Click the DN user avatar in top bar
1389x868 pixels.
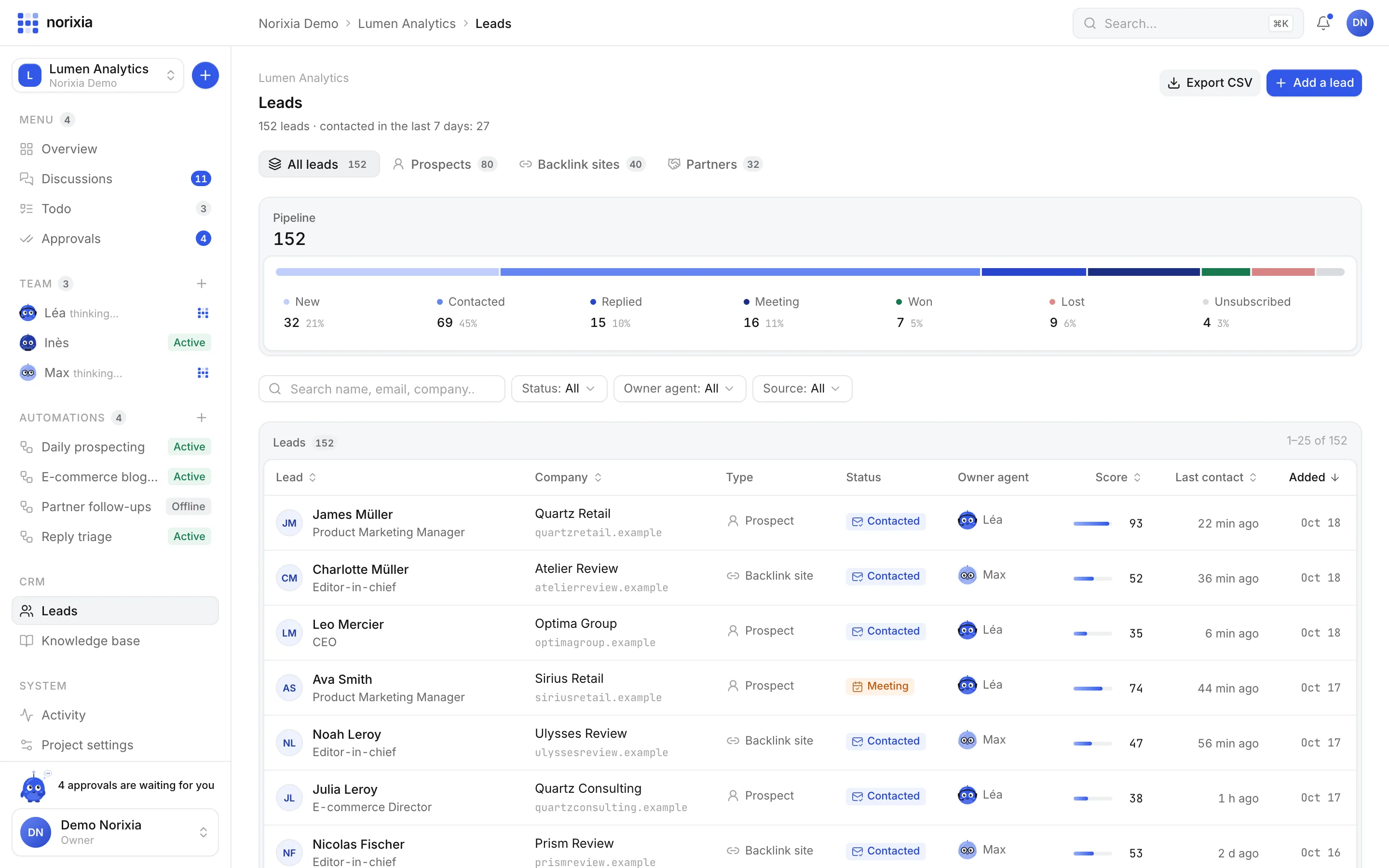click(x=1360, y=23)
